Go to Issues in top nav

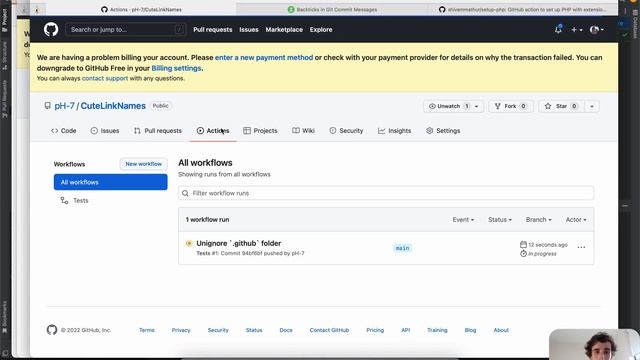tap(249, 29)
